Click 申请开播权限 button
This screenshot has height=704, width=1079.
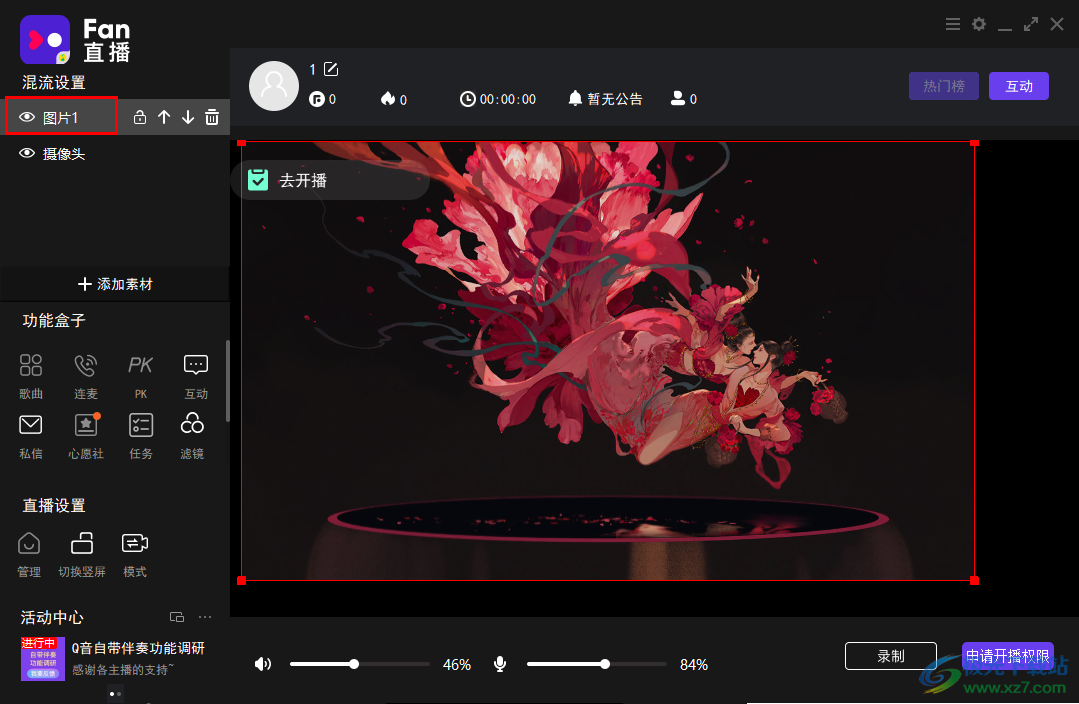(x=1007, y=656)
